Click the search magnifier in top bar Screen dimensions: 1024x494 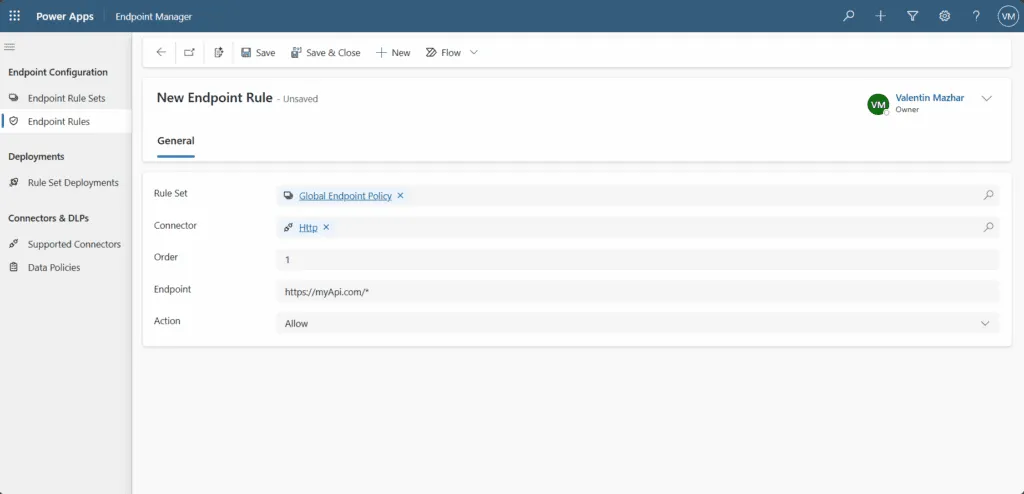click(848, 16)
